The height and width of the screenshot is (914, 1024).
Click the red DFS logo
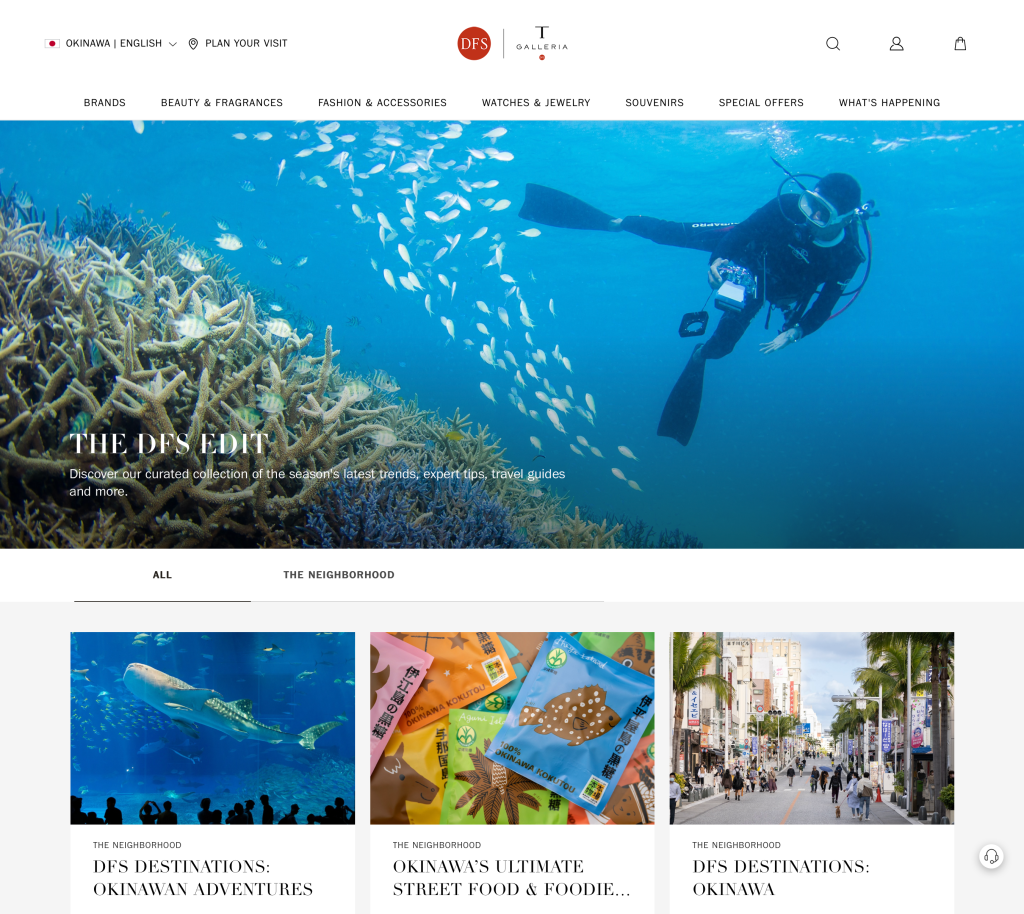pyautogui.click(x=474, y=44)
